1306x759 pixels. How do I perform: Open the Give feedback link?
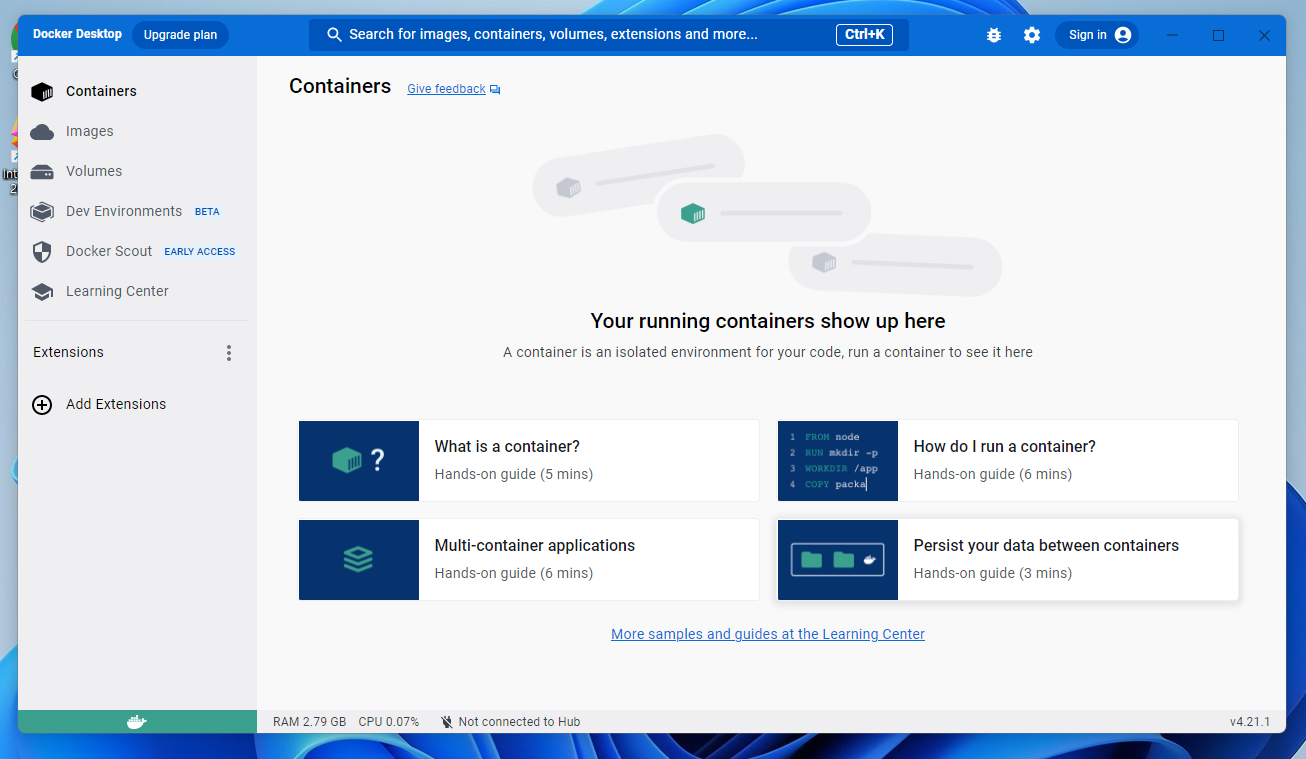[x=446, y=89]
